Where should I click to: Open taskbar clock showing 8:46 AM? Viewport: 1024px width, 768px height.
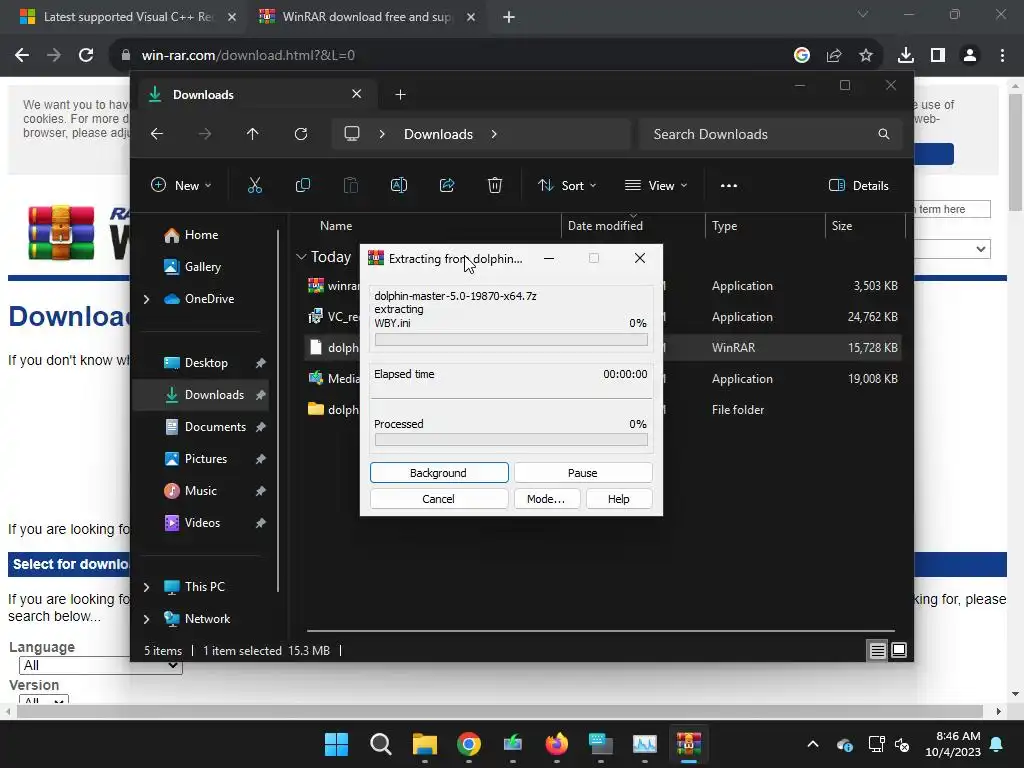(953, 744)
